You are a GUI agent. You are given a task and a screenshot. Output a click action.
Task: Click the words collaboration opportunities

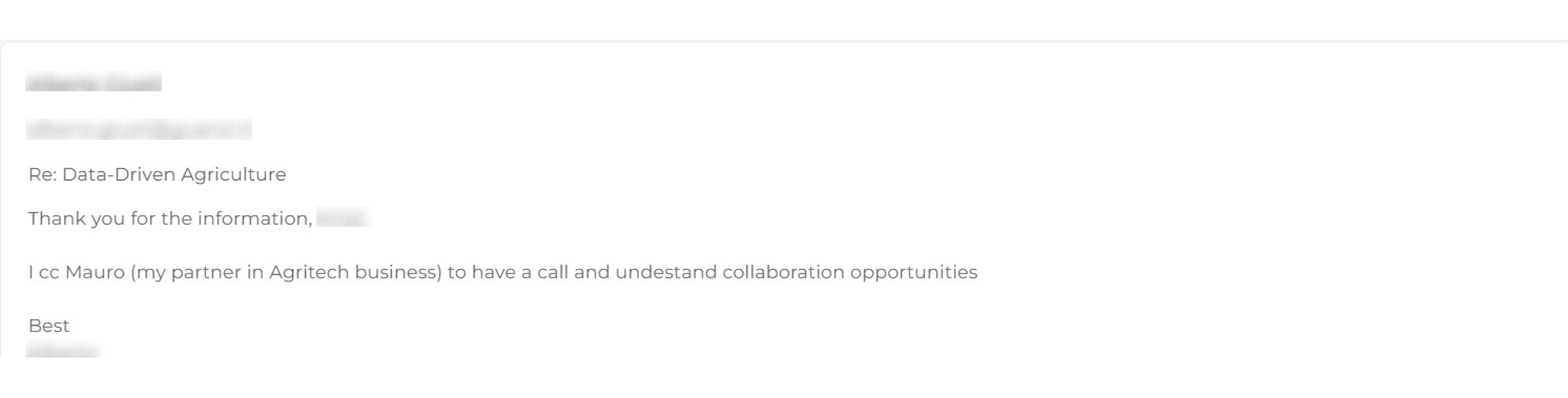click(x=850, y=272)
